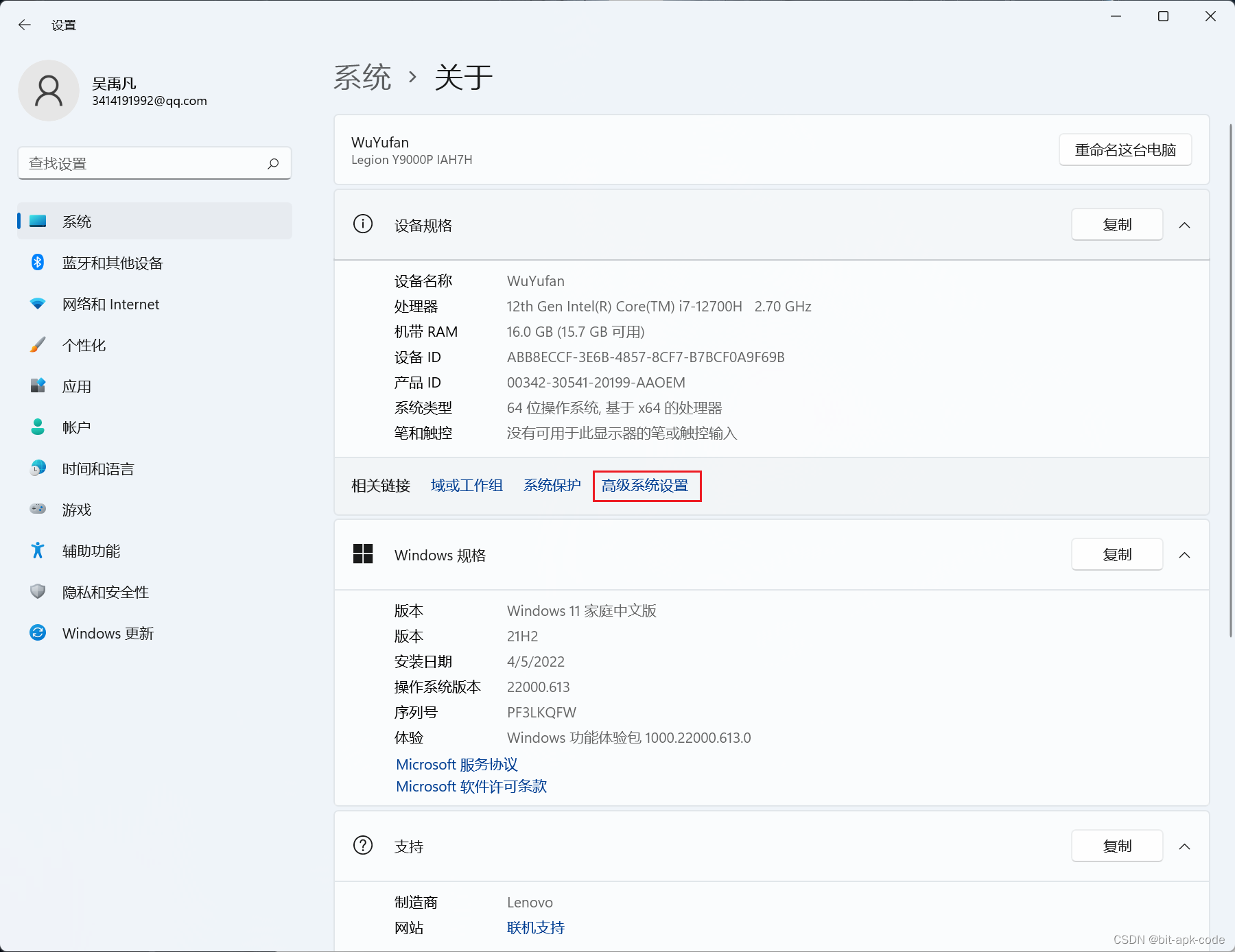The height and width of the screenshot is (952, 1235).
Task: Click the Windows Update refresh icon
Action: point(38,632)
